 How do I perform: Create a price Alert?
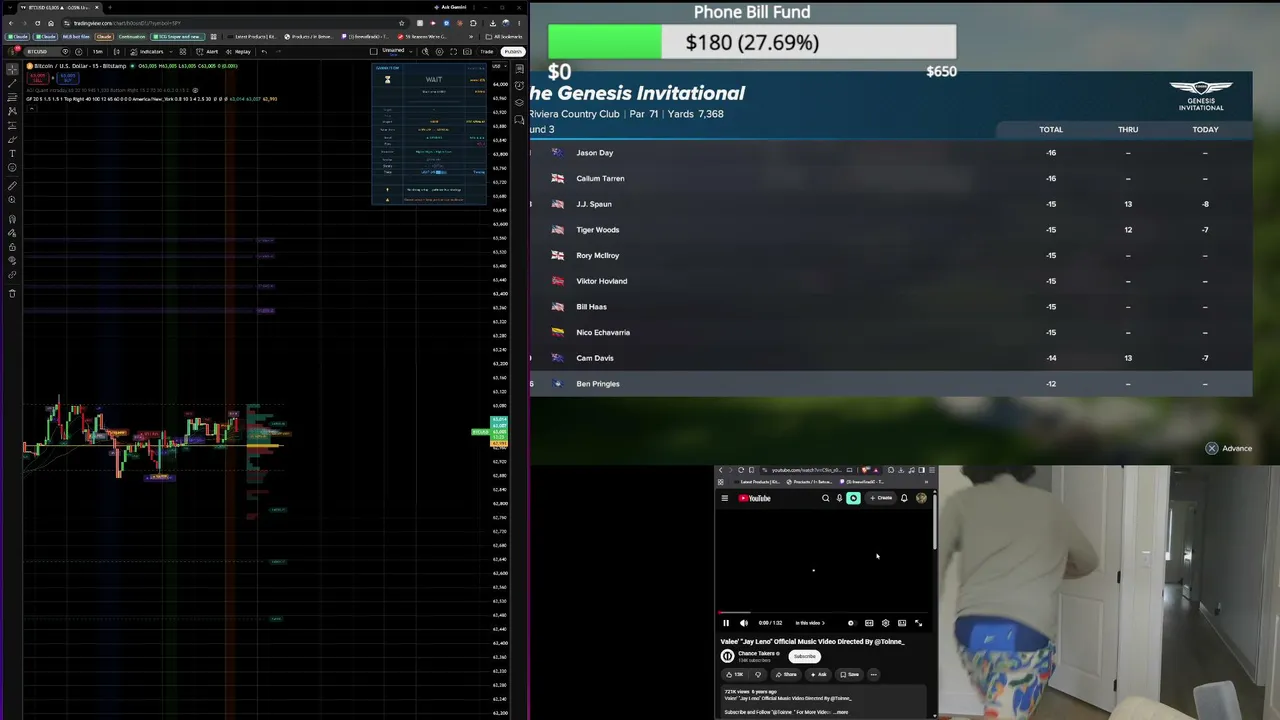(x=208, y=51)
